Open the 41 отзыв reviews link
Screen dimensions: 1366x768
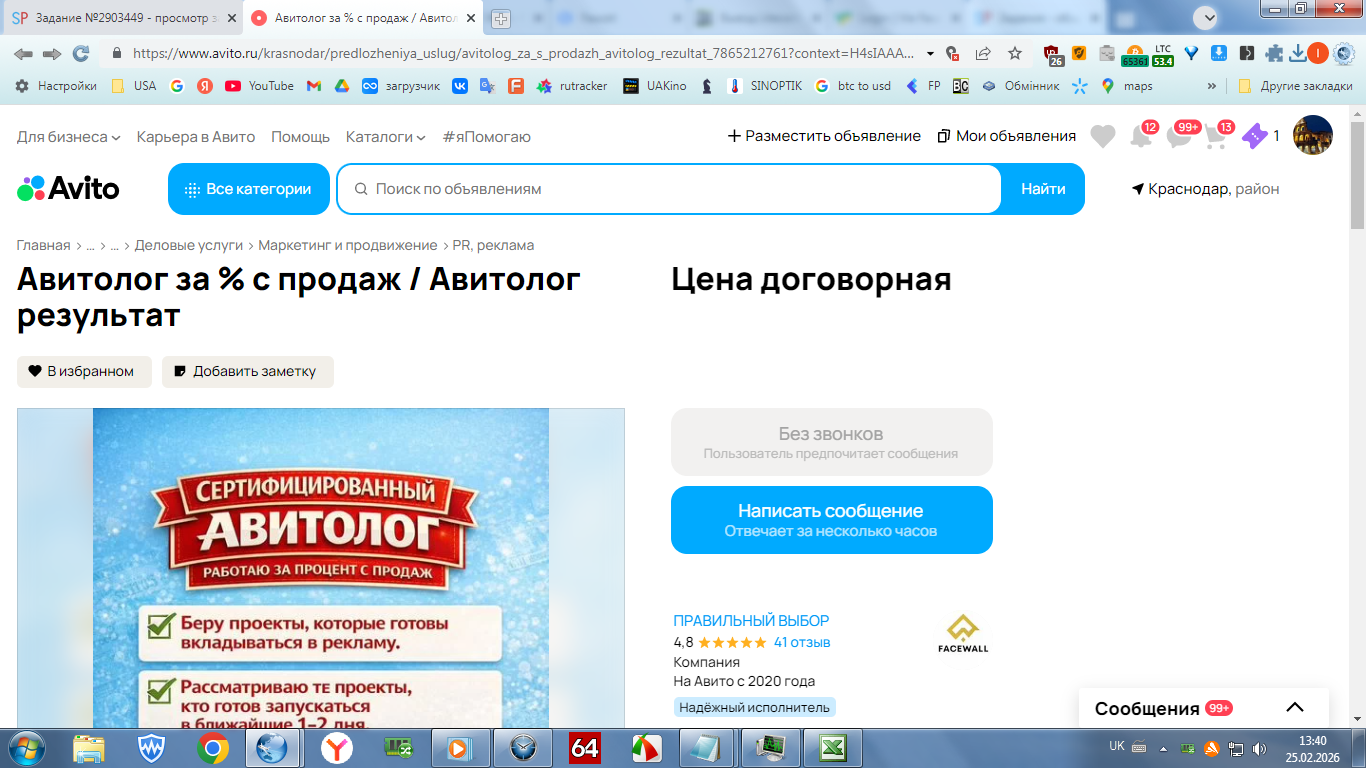click(x=802, y=642)
